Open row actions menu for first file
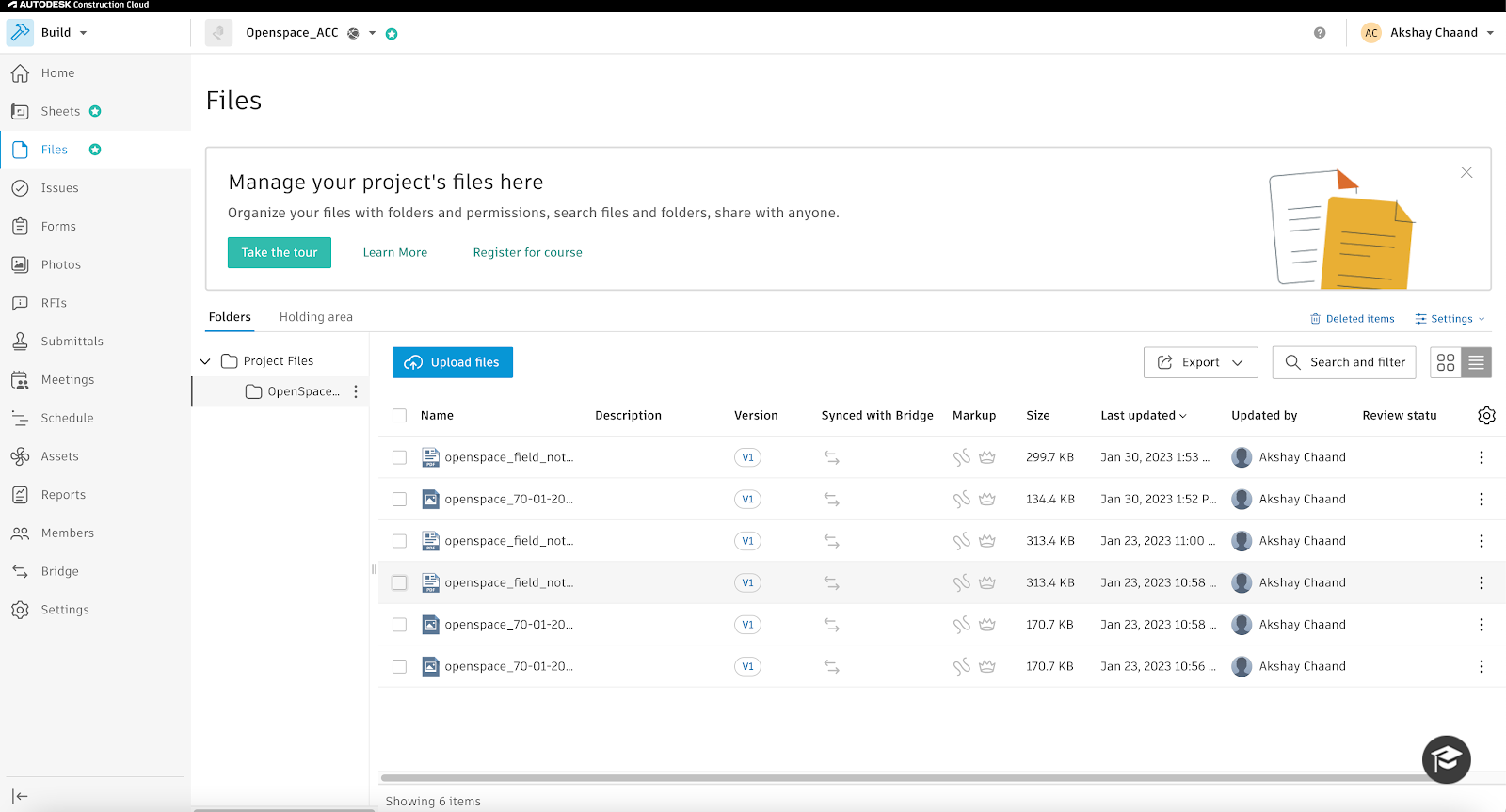Image resolution: width=1506 pixels, height=812 pixels. pos(1481,457)
